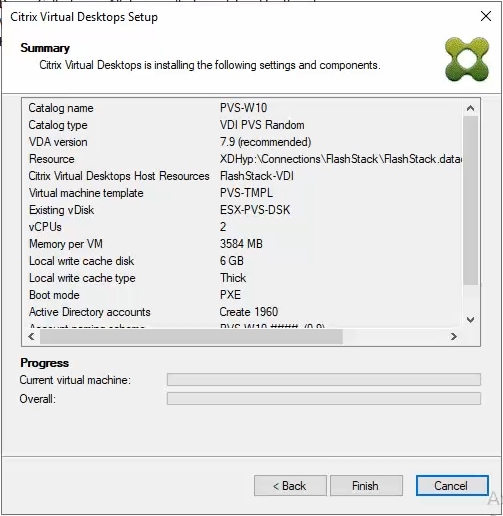This screenshot has width=503, height=516.
Task: Click the 'Active Directory accounts' label
Action: tap(90, 312)
